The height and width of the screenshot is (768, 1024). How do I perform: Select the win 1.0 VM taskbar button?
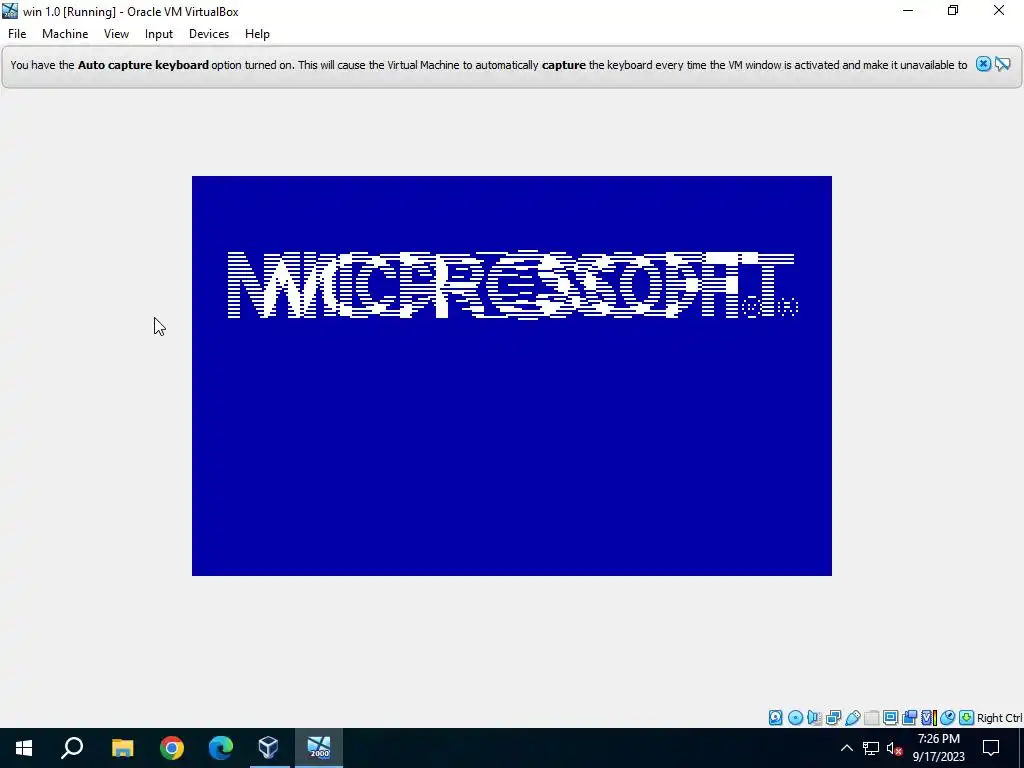click(319, 748)
